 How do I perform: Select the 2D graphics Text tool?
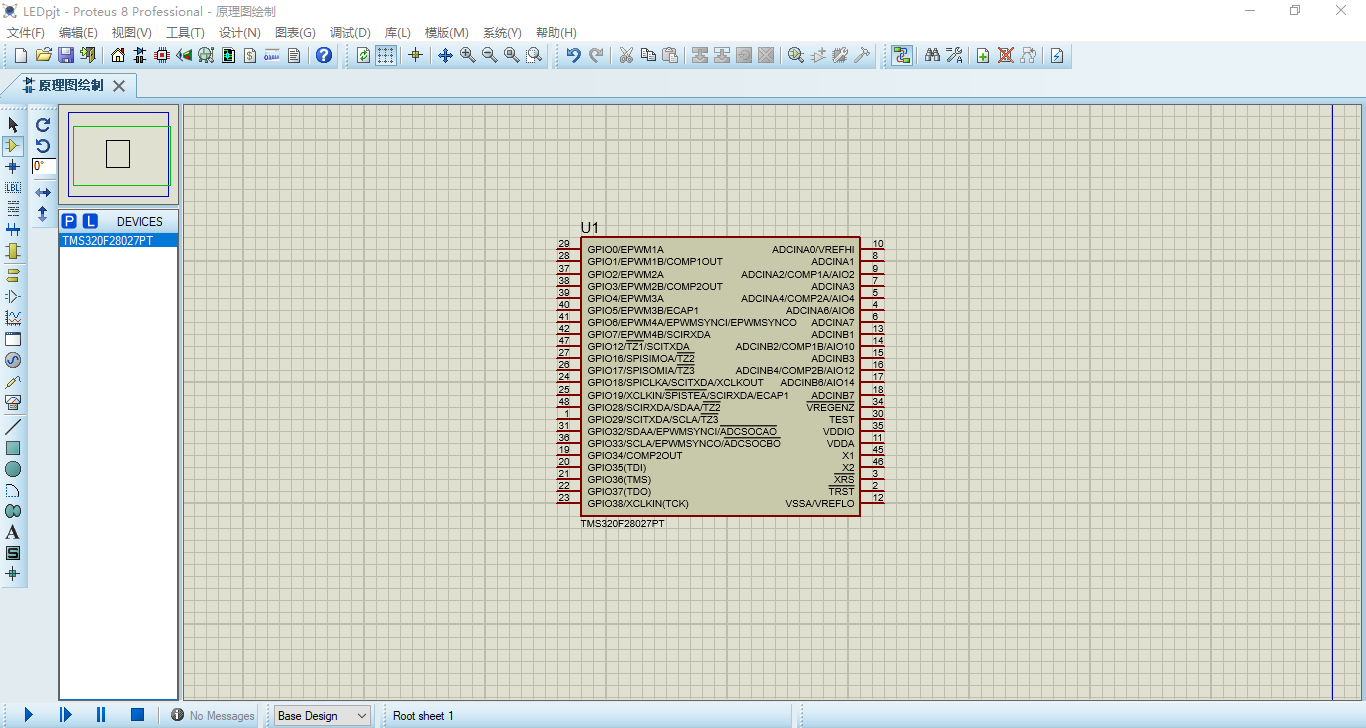point(13,532)
